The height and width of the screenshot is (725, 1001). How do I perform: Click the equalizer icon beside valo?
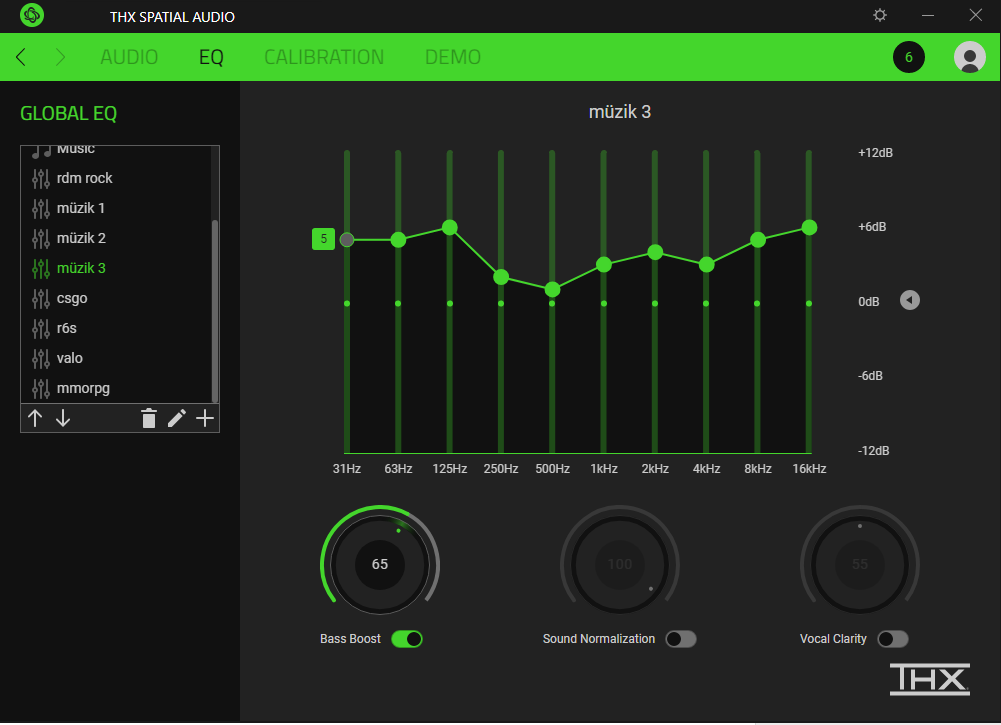(41, 359)
